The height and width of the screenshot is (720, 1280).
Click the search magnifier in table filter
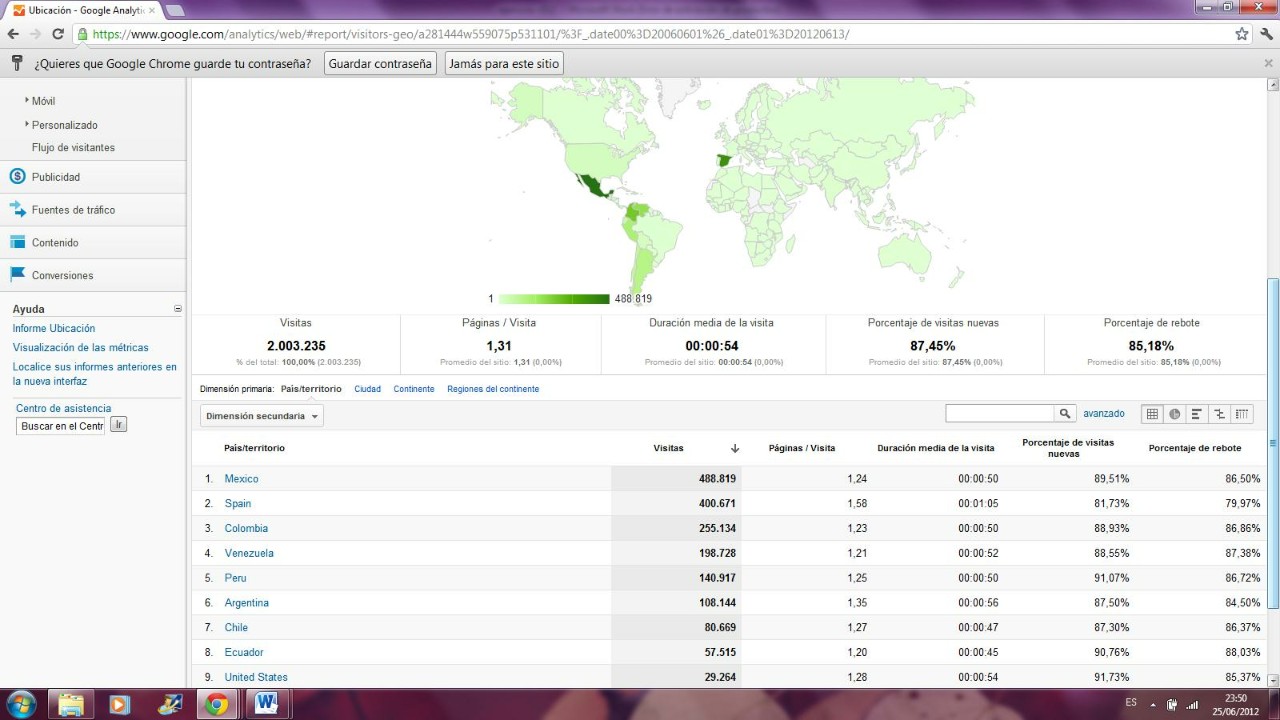click(1065, 414)
